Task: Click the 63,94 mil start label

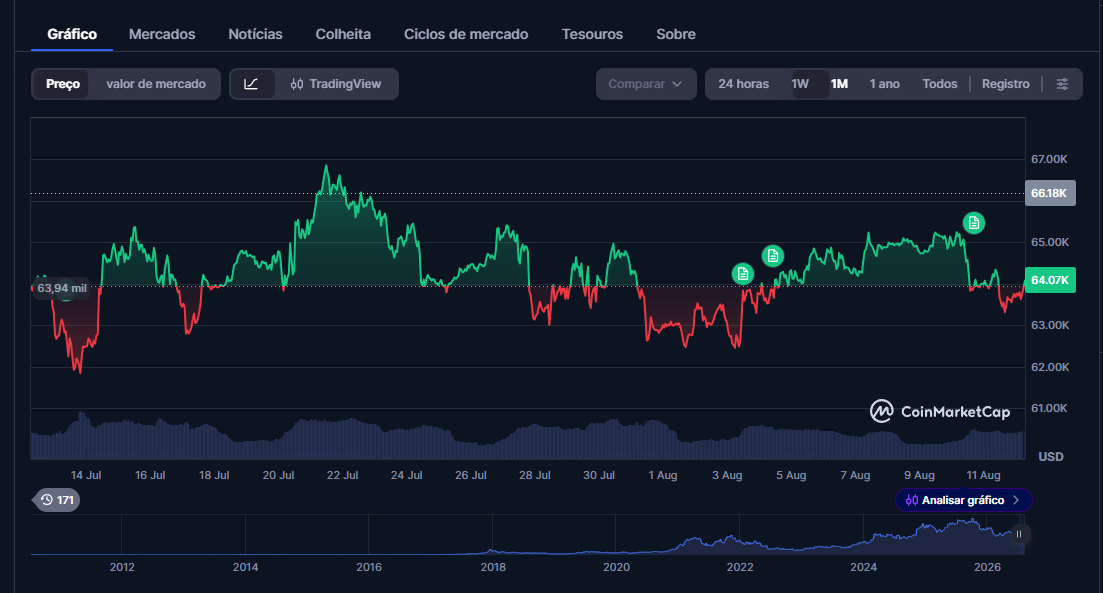Action: (62, 288)
